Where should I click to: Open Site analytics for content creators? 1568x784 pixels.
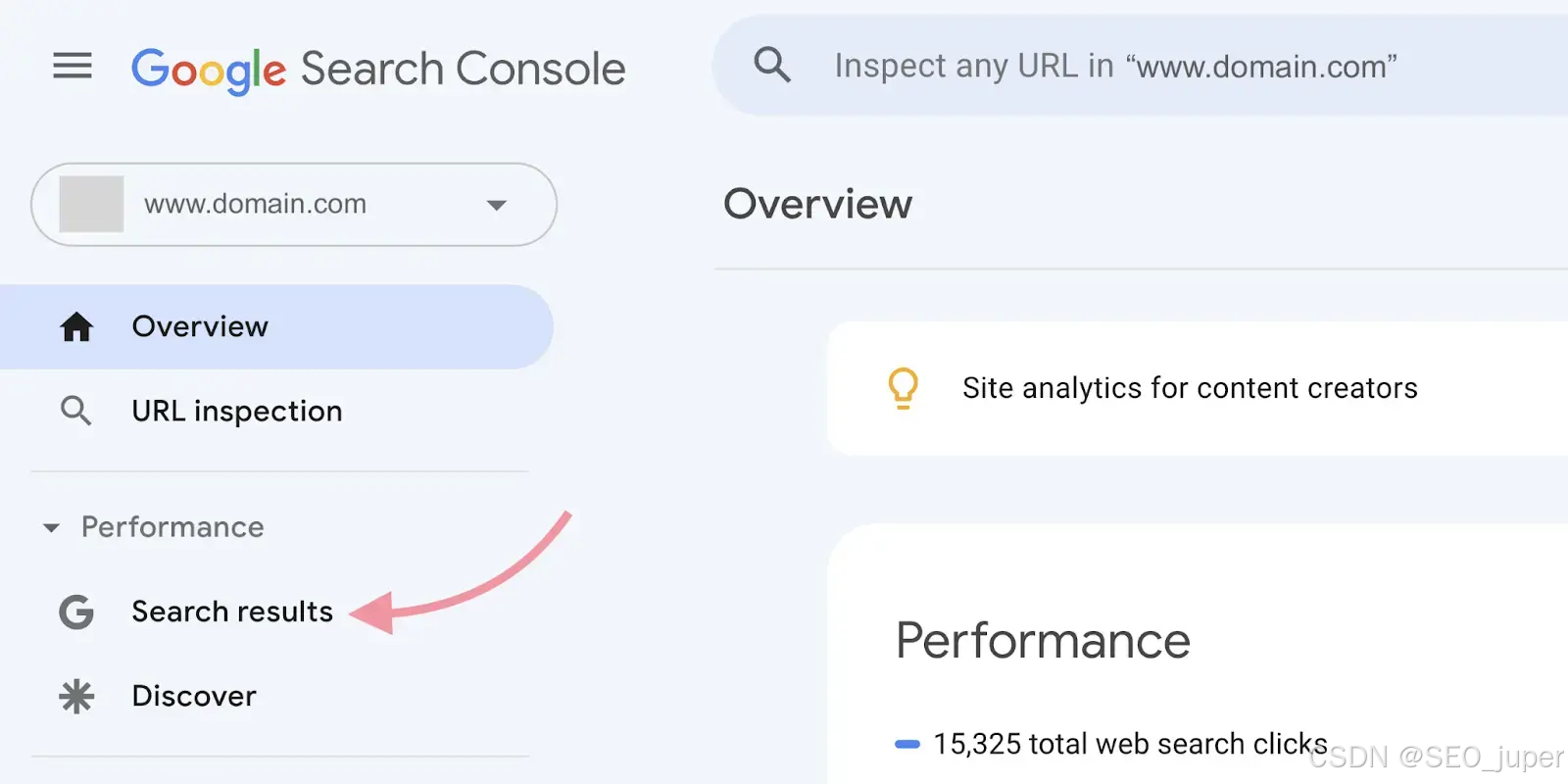click(x=1190, y=388)
